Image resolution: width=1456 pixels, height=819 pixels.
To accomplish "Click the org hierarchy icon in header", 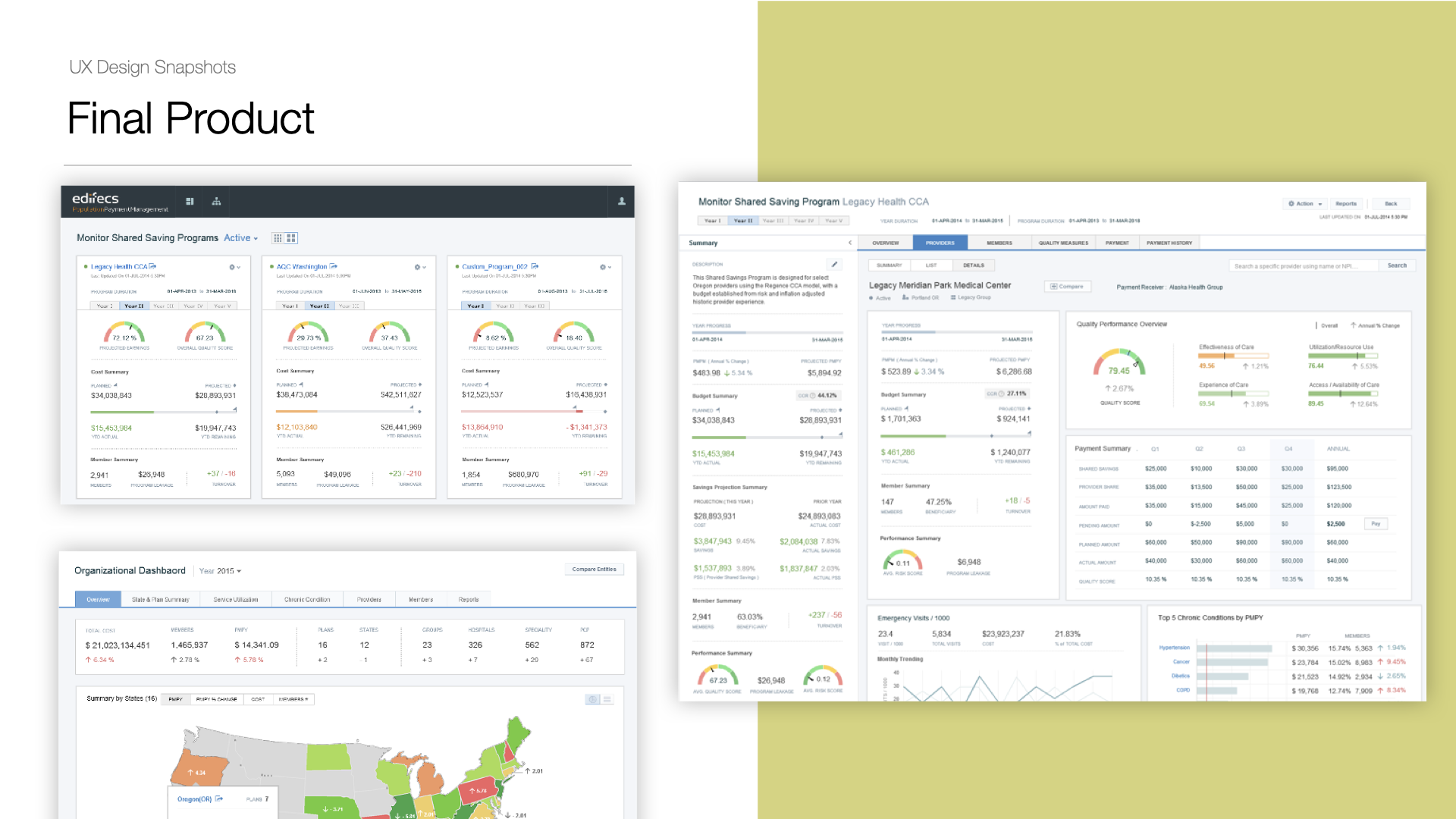I will tap(216, 202).
